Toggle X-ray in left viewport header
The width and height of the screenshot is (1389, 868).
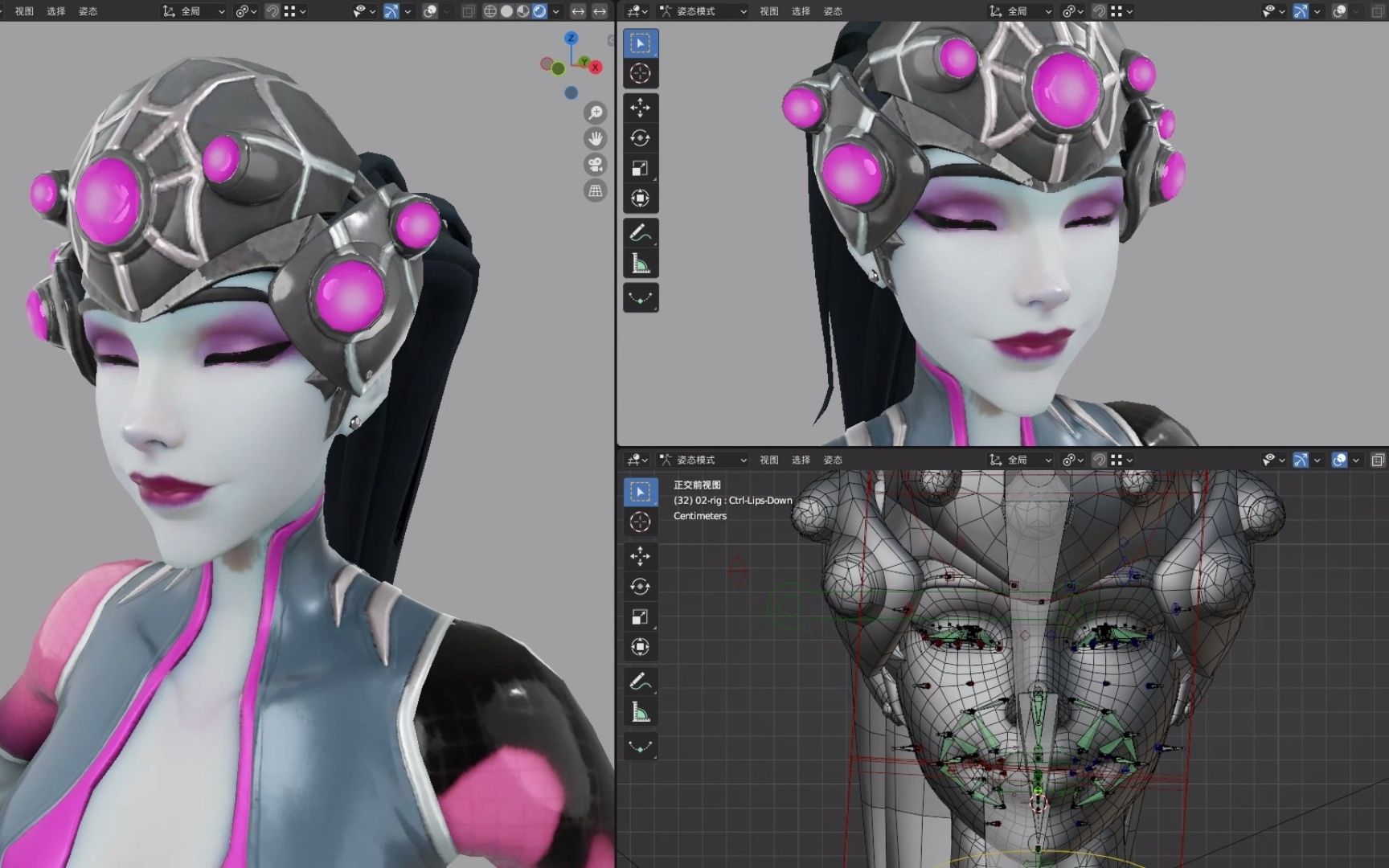pyautogui.click(x=469, y=11)
